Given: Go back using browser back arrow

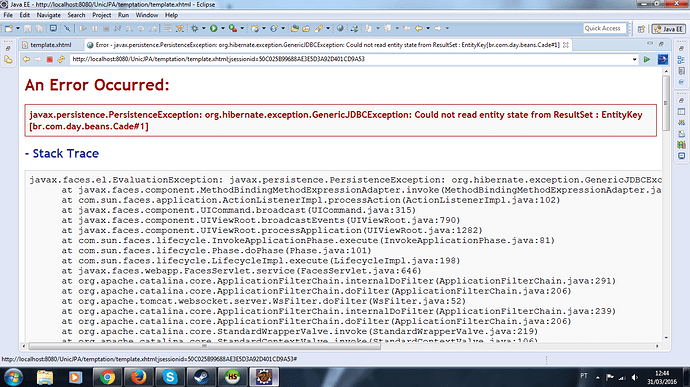Looking at the screenshot, I should [26, 59].
